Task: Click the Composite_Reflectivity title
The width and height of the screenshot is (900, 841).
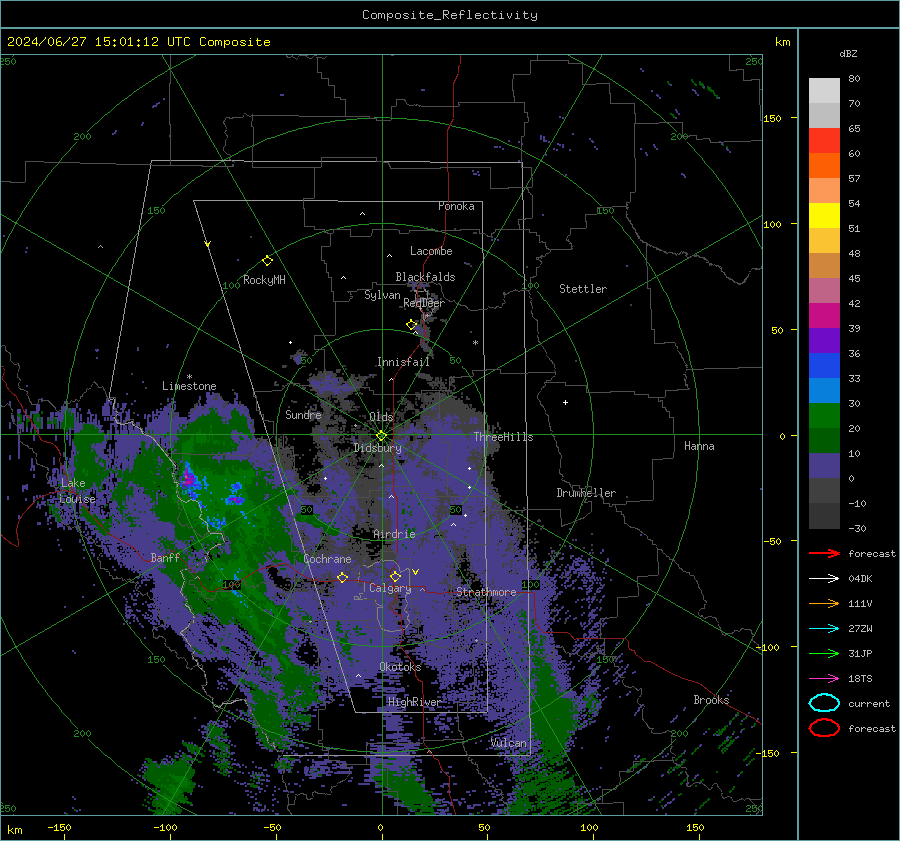Action: [450, 15]
